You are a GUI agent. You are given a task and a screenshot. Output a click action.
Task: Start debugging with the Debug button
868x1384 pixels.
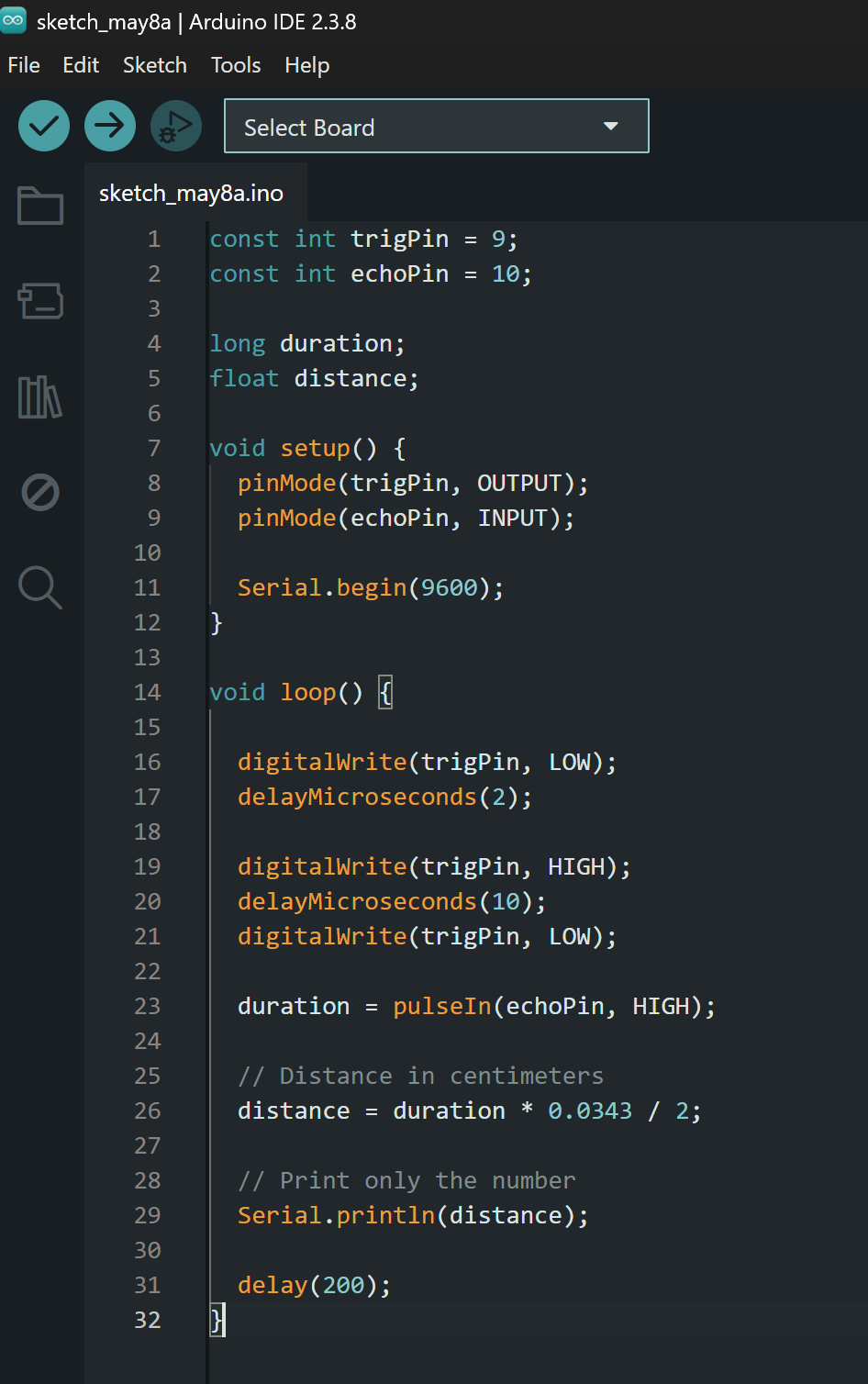pos(176,126)
